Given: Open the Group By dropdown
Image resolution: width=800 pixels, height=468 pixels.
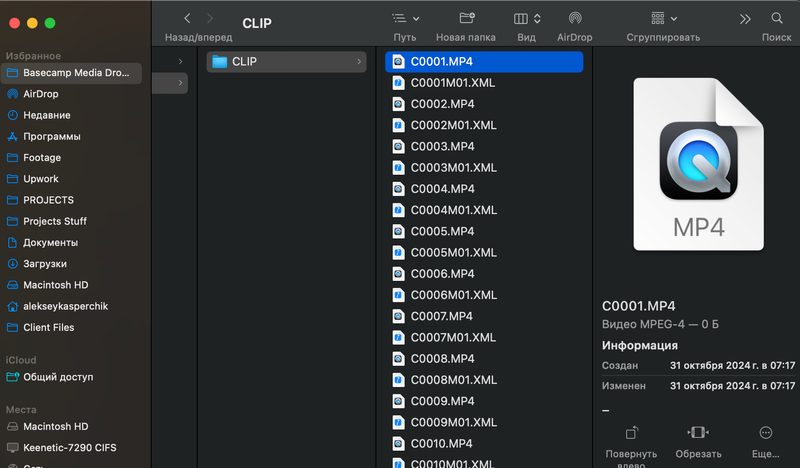Looking at the screenshot, I should (663, 18).
